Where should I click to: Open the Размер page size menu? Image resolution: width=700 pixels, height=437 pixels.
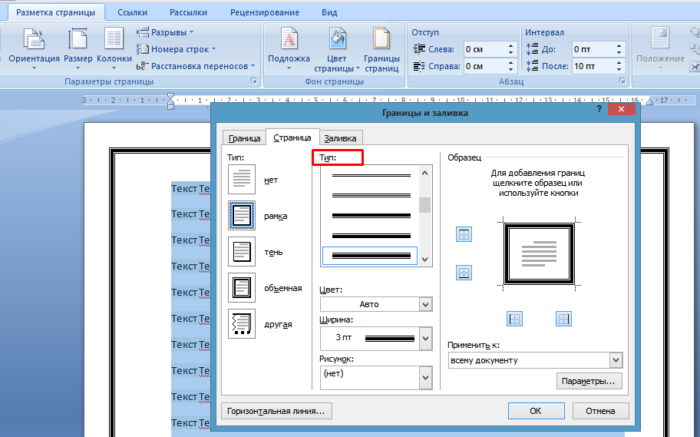[78, 49]
